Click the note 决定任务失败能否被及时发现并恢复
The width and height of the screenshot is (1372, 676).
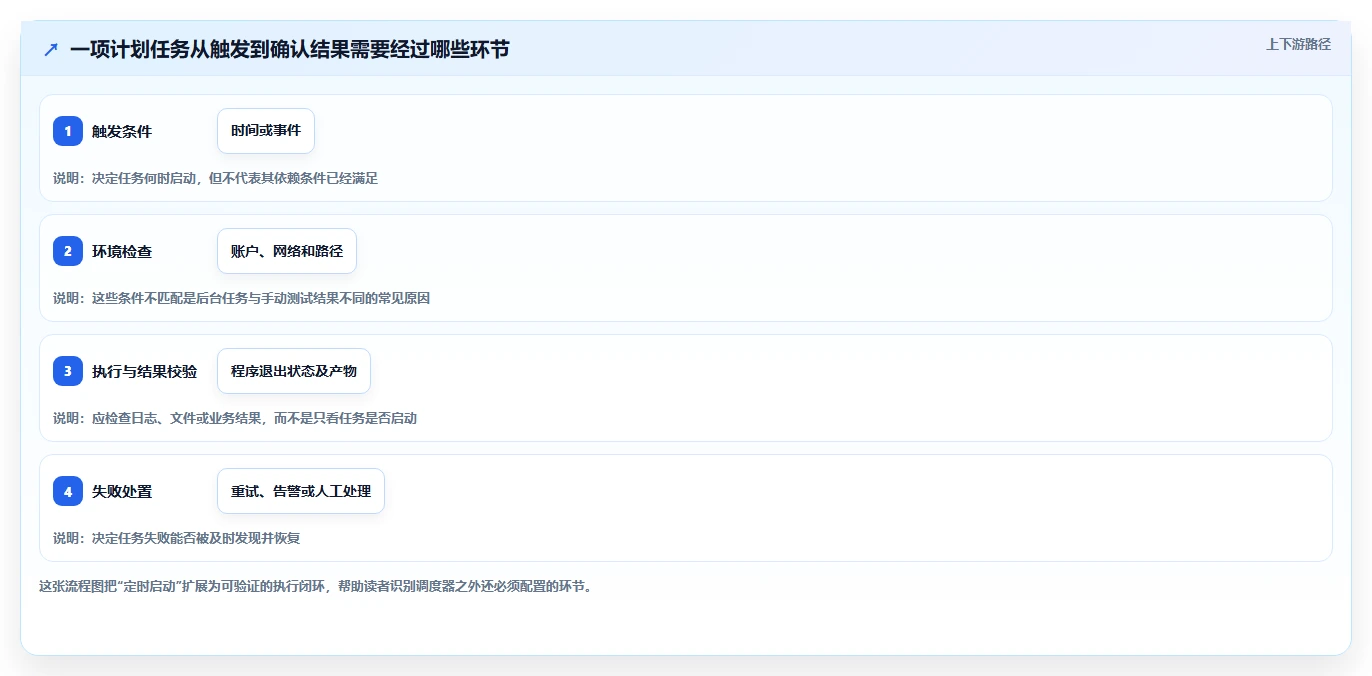(x=176, y=538)
